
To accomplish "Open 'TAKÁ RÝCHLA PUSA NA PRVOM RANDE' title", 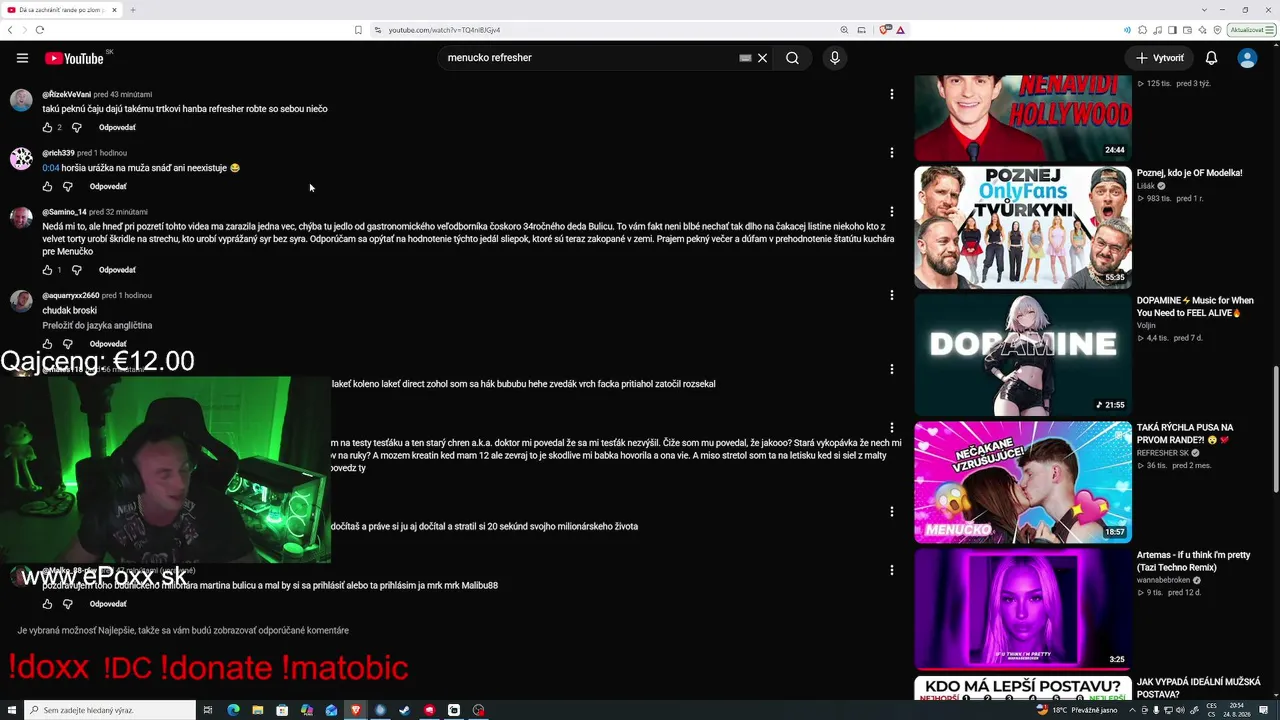I will point(1185,433).
